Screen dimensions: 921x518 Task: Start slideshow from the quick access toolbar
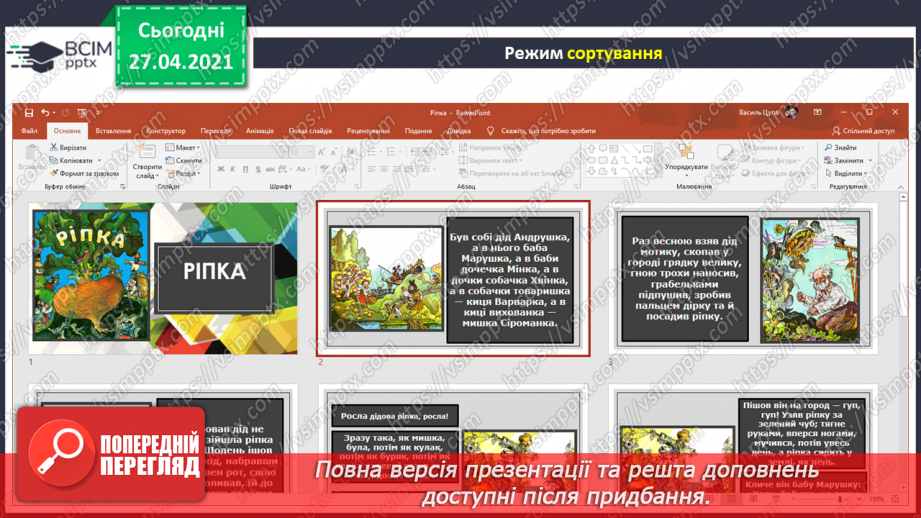click(x=82, y=113)
